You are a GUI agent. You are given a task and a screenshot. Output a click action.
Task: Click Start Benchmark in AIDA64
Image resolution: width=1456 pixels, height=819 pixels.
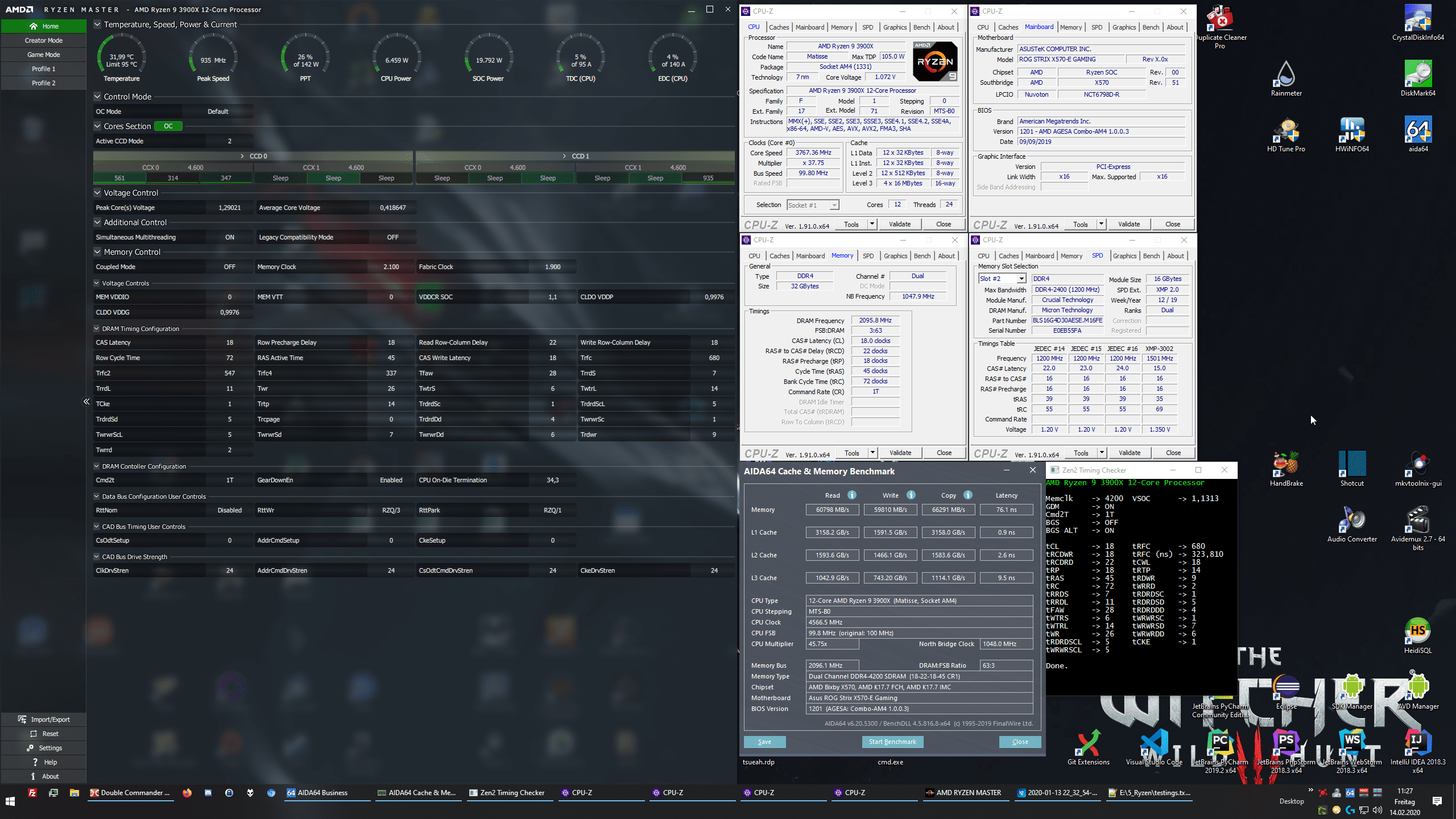pyautogui.click(x=892, y=742)
